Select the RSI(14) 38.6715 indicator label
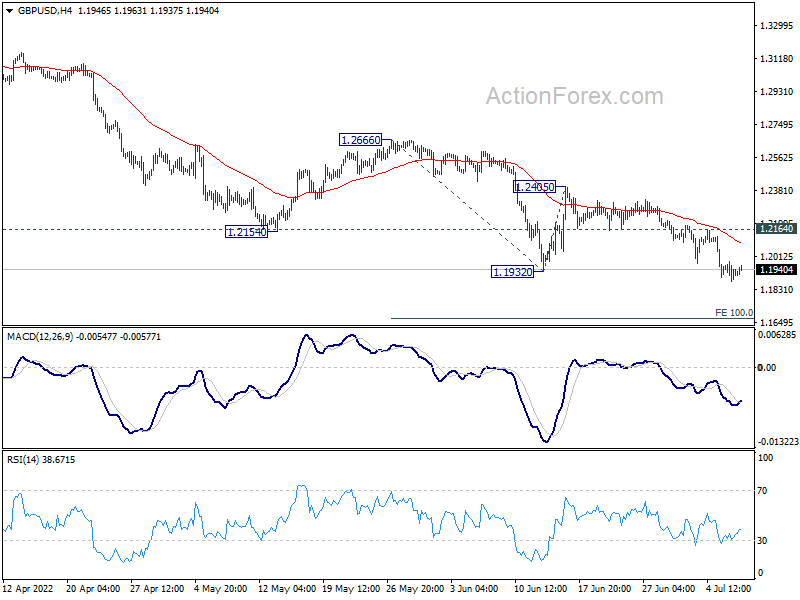The width and height of the screenshot is (800, 600). (x=41, y=460)
